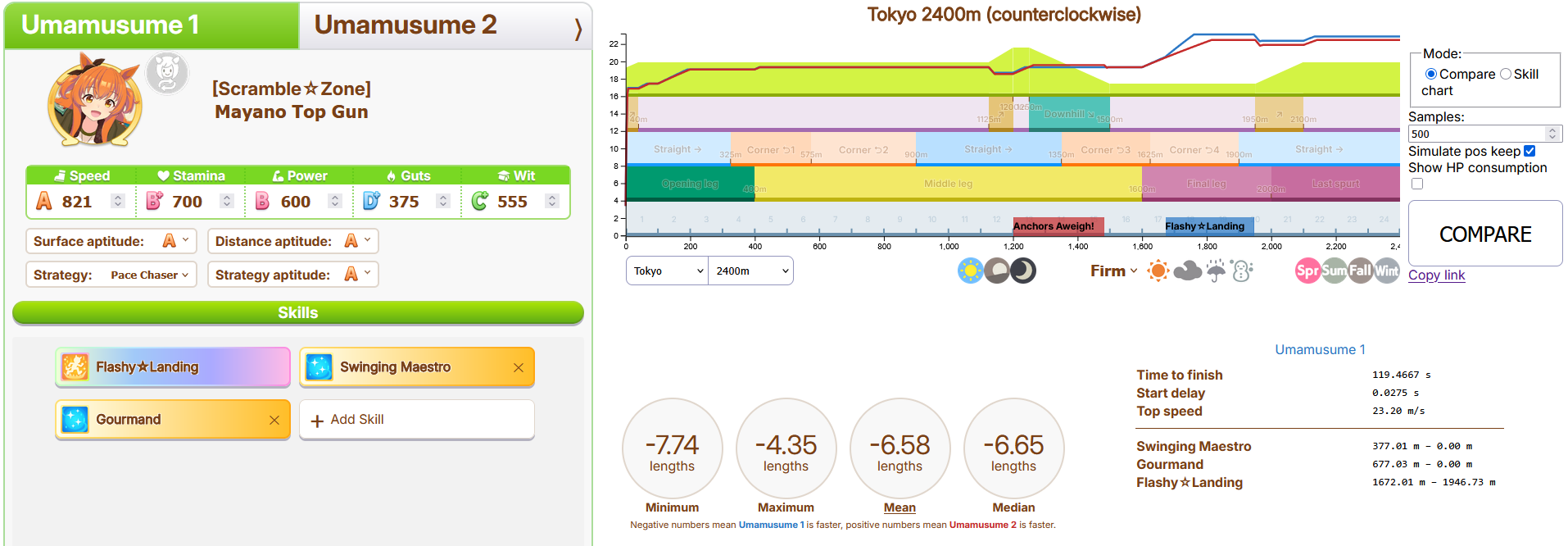
Task: Open Strategy aptitude dropdown
Action: tap(293, 275)
